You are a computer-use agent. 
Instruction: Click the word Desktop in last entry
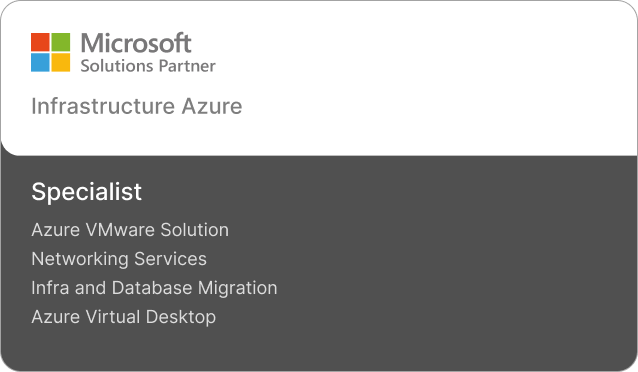[x=181, y=317]
